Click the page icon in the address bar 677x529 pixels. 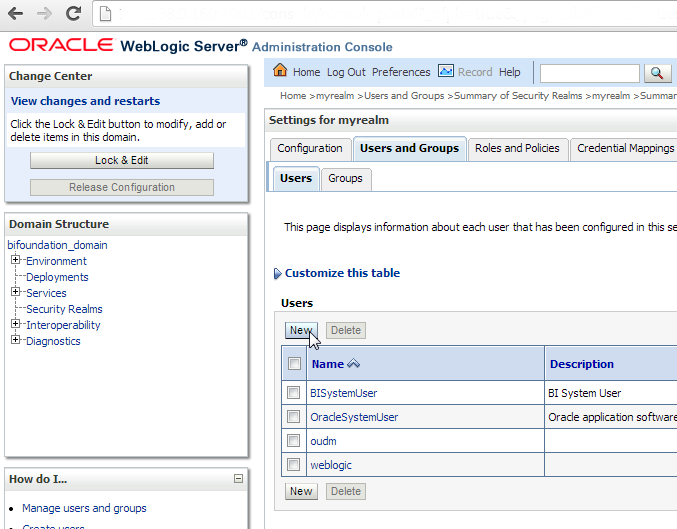105,14
